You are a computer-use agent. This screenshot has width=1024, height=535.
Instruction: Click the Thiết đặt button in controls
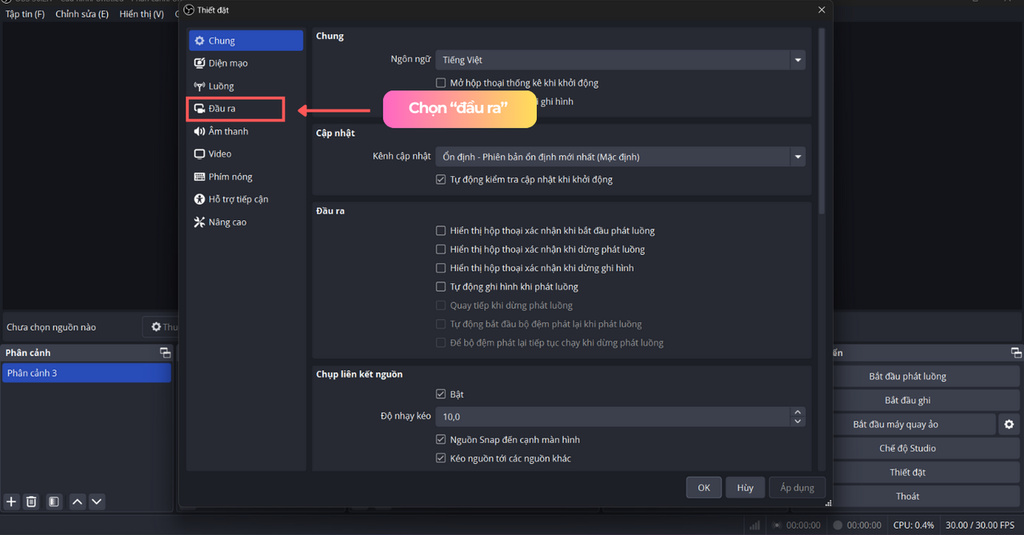tap(927, 472)
